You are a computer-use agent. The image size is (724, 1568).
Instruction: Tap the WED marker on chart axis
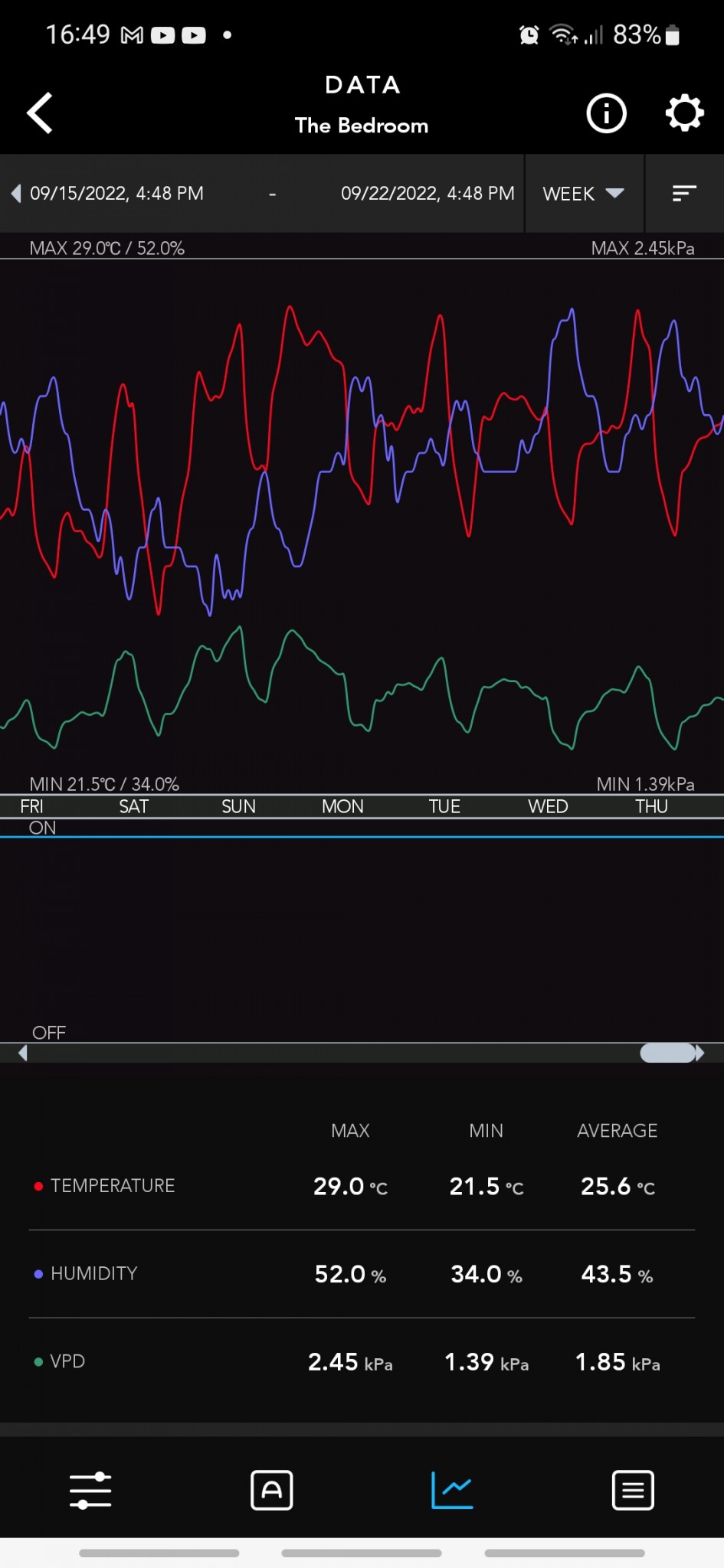pos(548,806)
